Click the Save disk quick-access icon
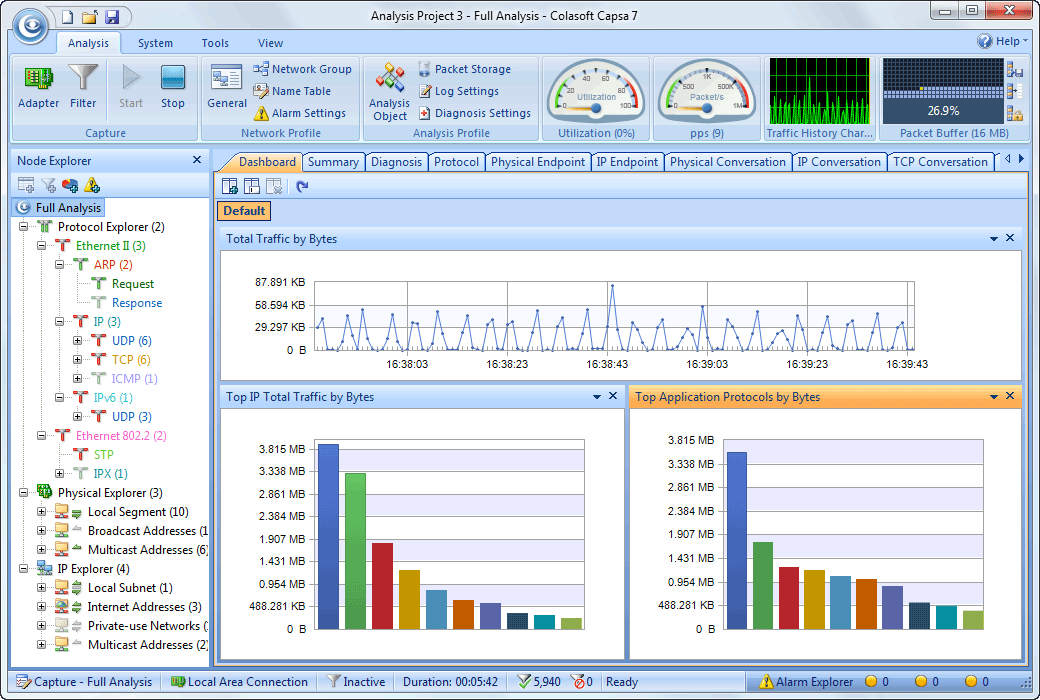Image resolution: width=1040 pixels, height=700 pixels. pyautogui.click(x=111, y=17)
